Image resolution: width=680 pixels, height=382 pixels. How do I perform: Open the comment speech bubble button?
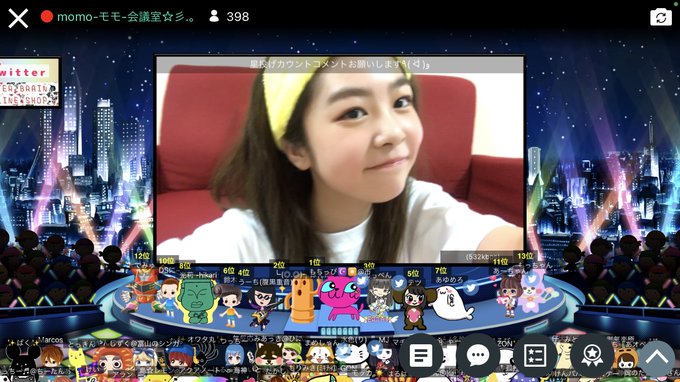[478, 356]
